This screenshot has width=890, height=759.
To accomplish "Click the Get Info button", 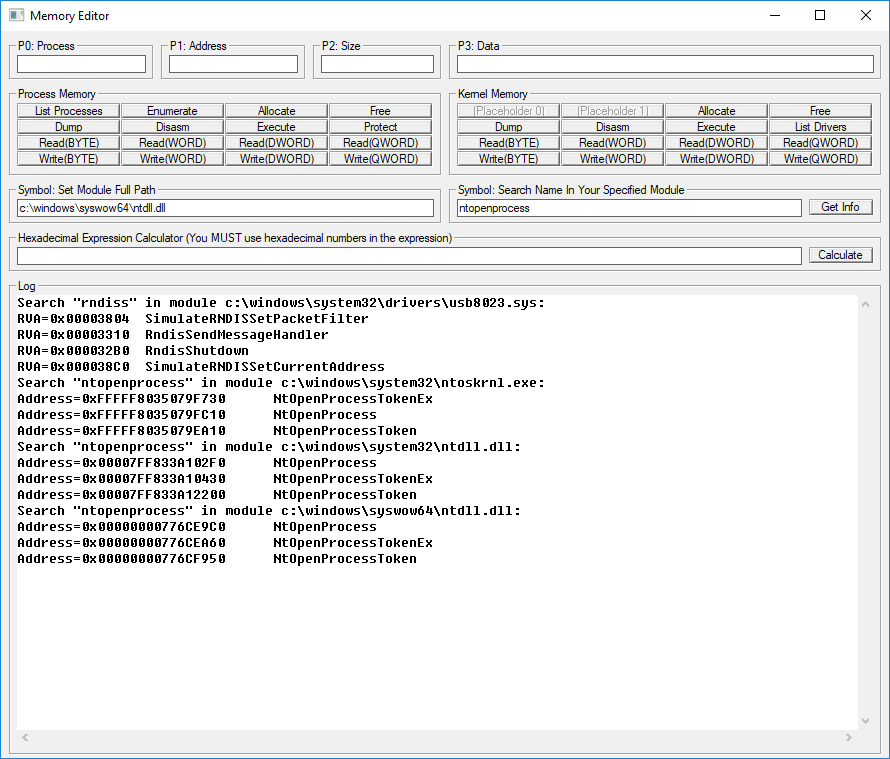I will click(x=840, y=207).
